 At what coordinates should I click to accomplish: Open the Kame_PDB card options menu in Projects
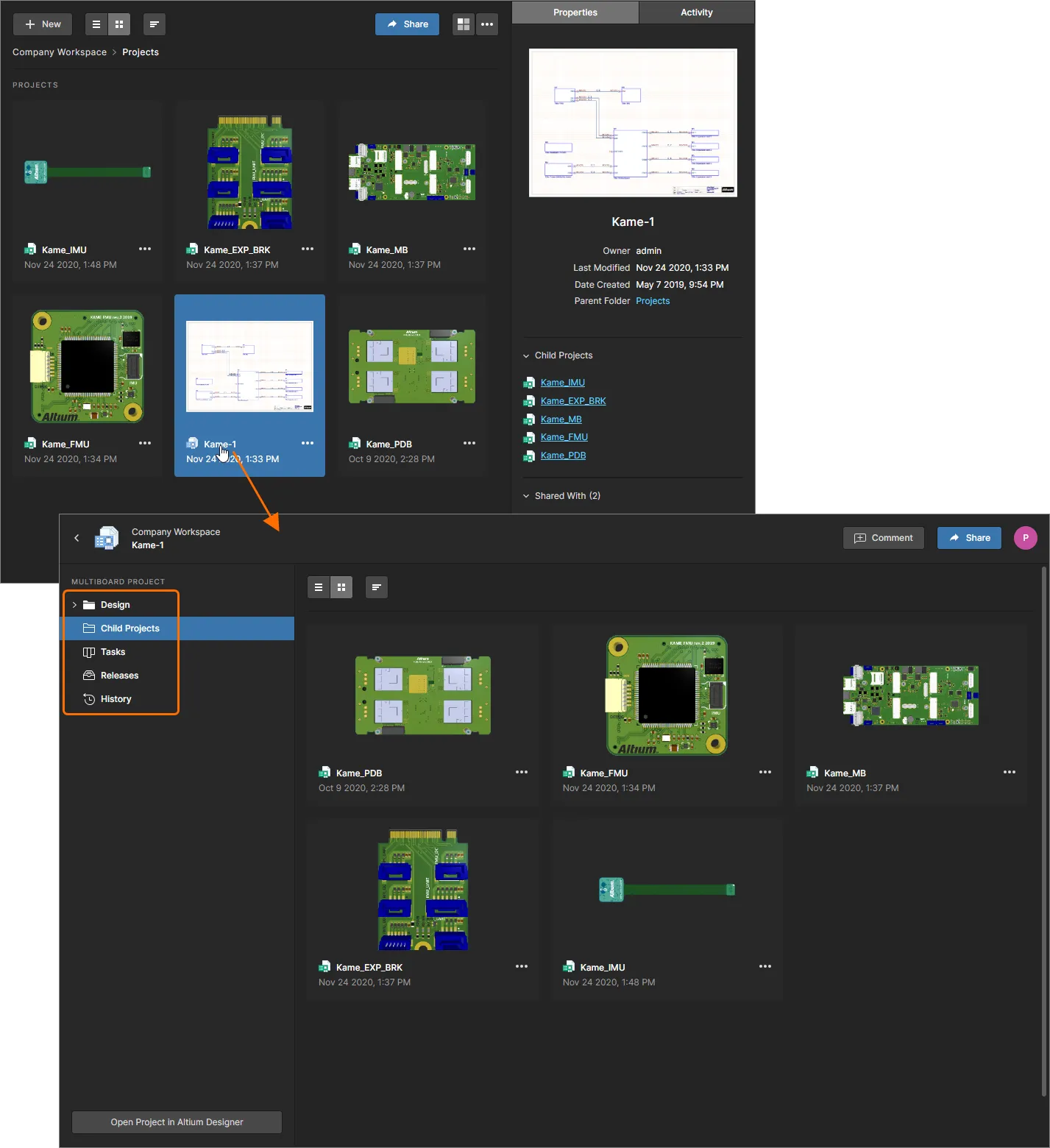click(469, 444)
